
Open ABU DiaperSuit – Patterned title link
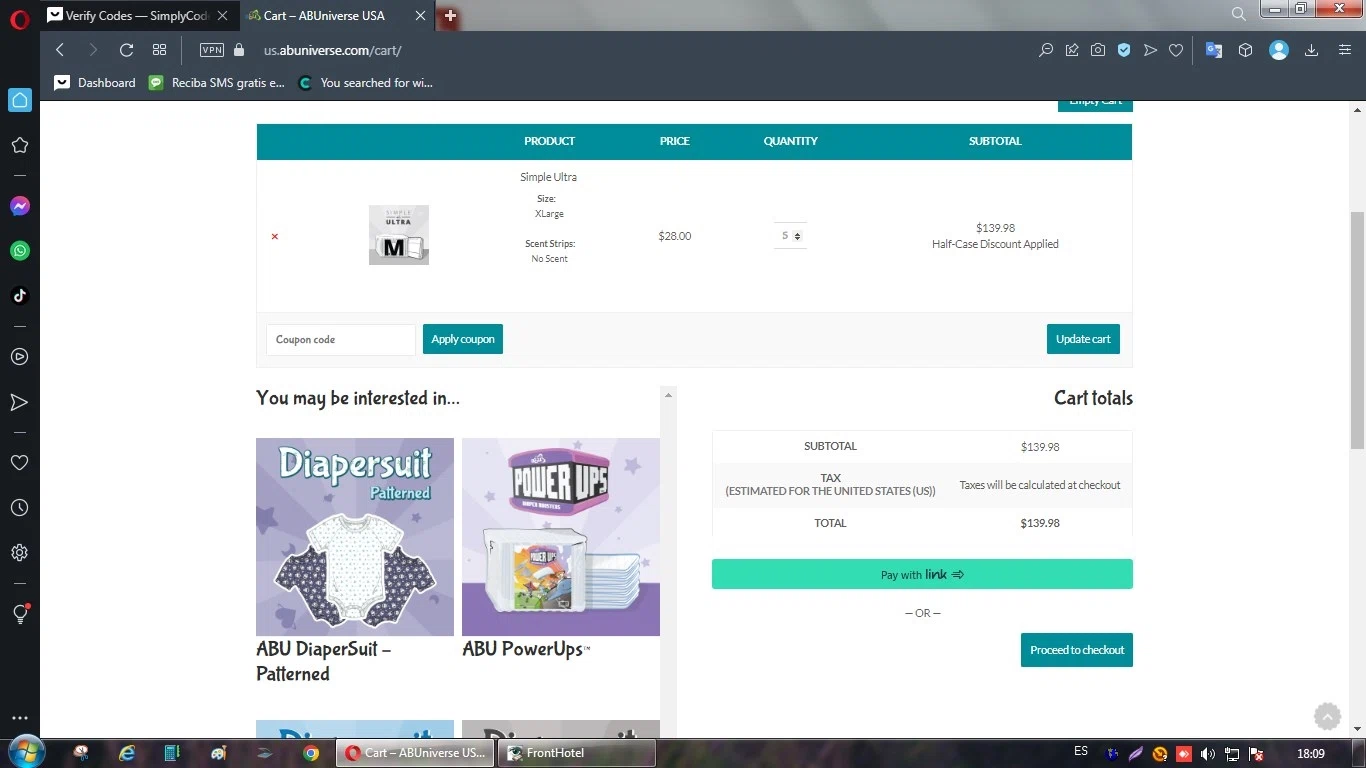(x=324, y=661)
